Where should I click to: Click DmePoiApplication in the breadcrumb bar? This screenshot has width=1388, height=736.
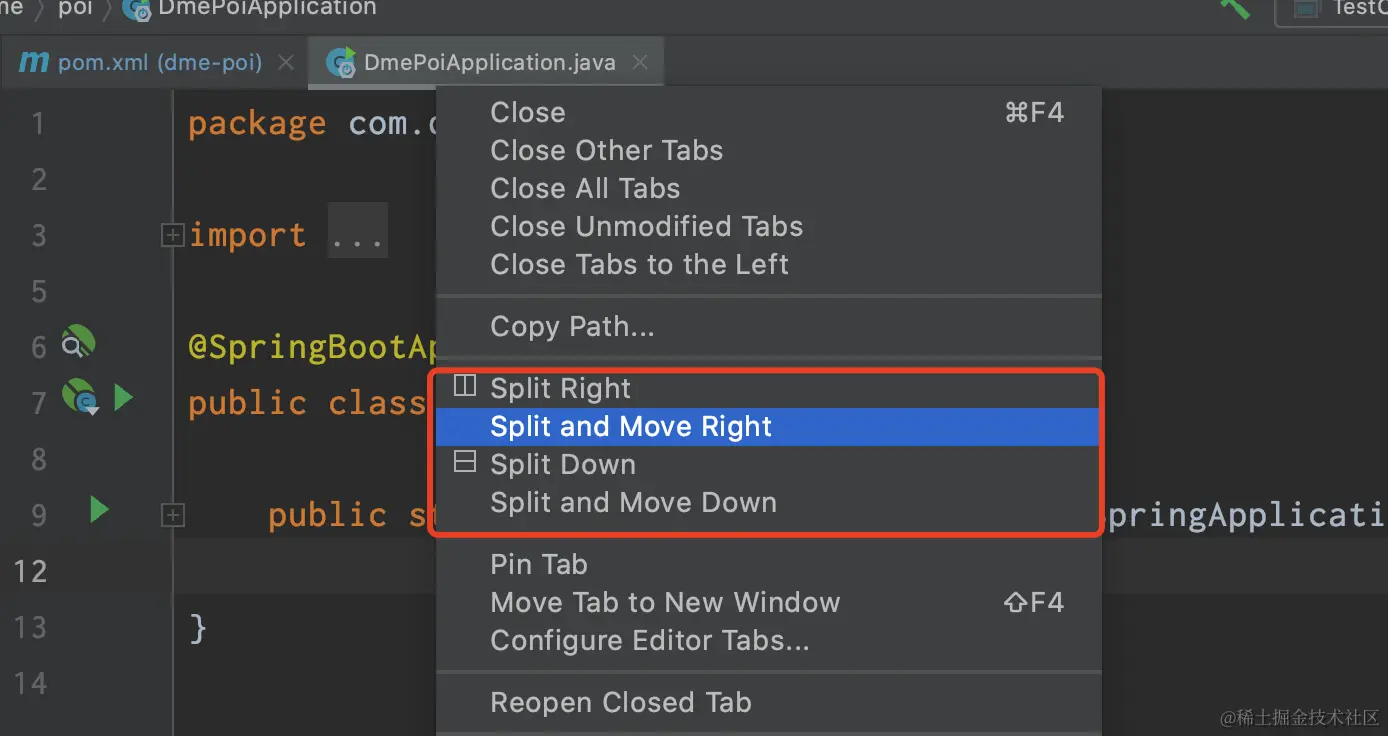[267, 8]
